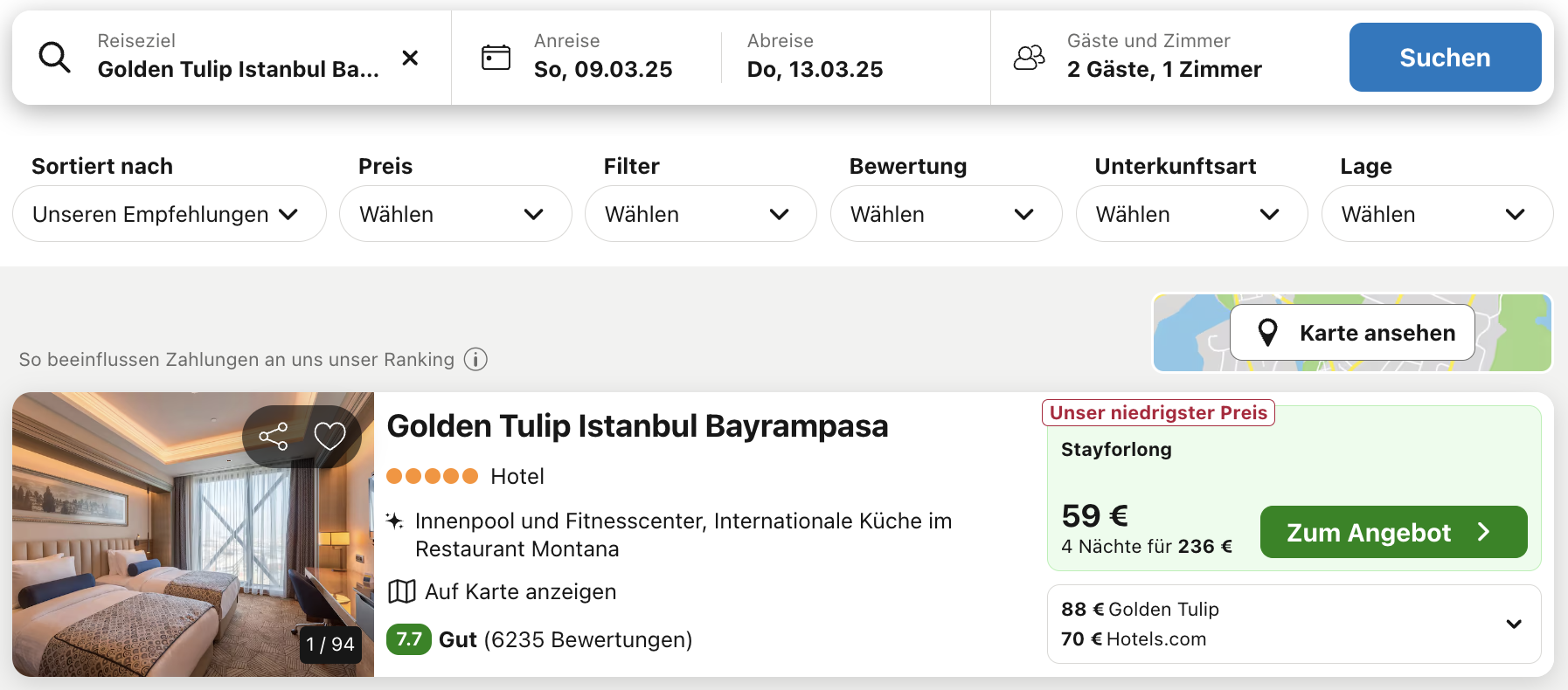
Task: Open the hotel room photo gallery
Action: point(193,535)
